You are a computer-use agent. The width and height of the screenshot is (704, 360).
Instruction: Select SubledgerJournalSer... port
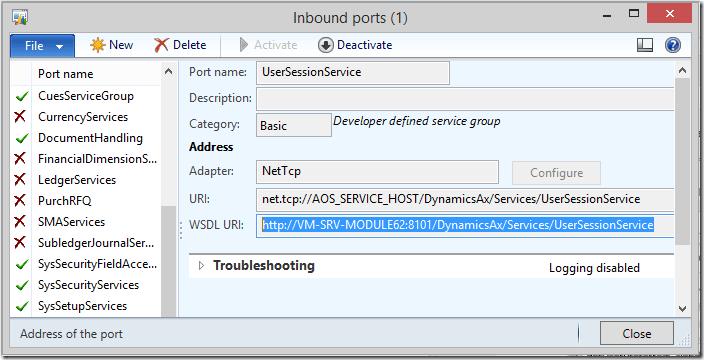coord(96,243)
